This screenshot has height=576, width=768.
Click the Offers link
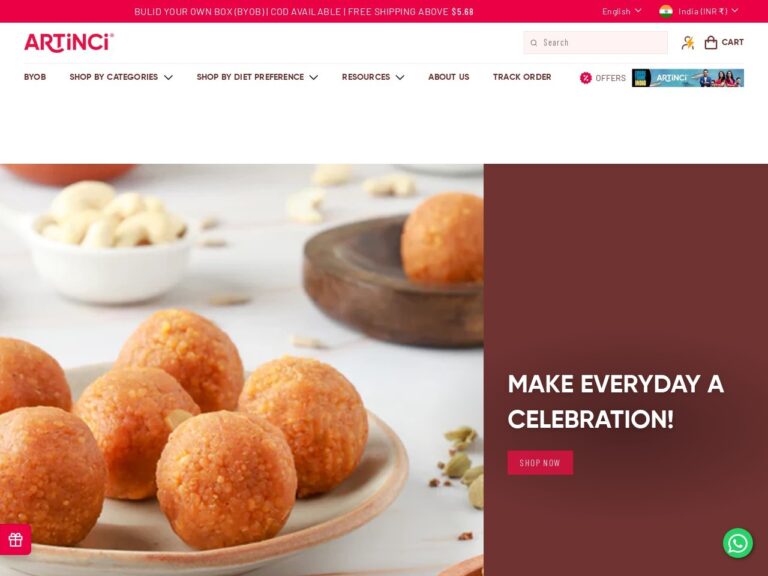click(610, 78)
